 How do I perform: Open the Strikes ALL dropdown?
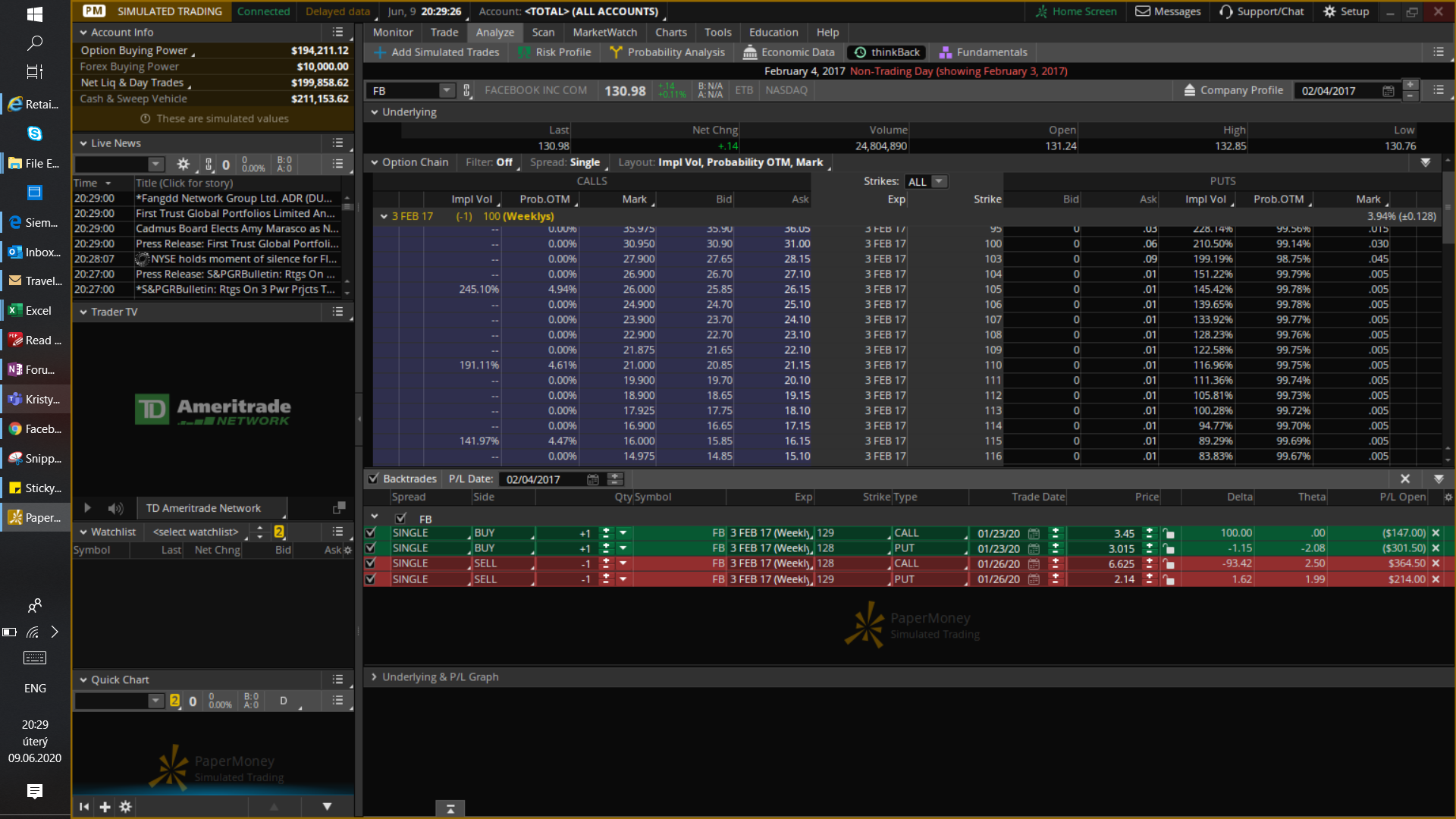coord(939,182)
